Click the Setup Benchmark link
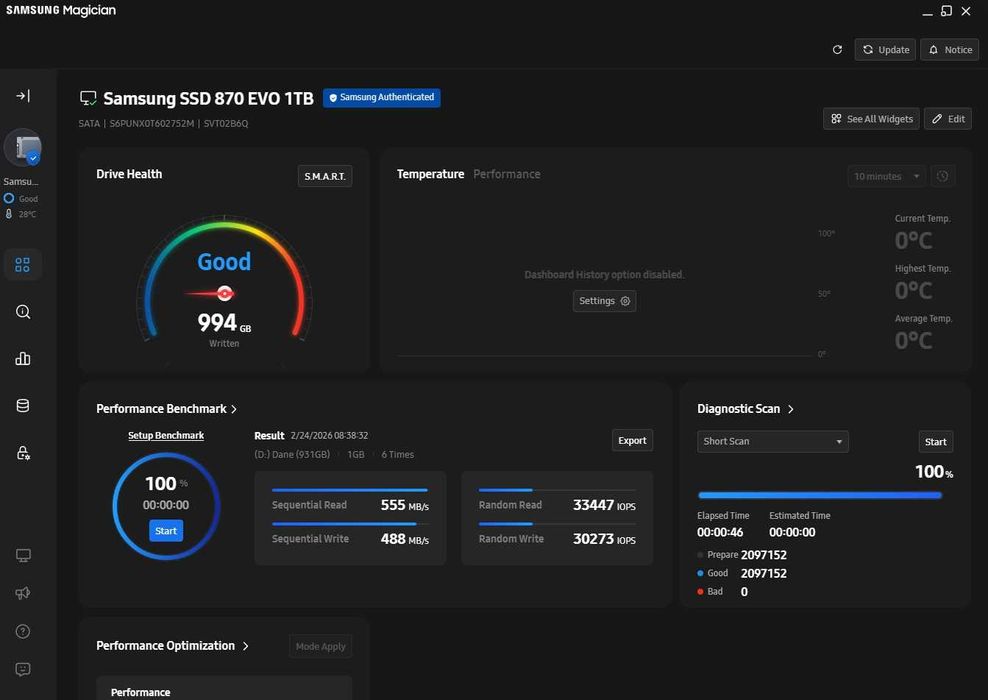The width and height of the screenshot is (988, 700). coord(166,435)
